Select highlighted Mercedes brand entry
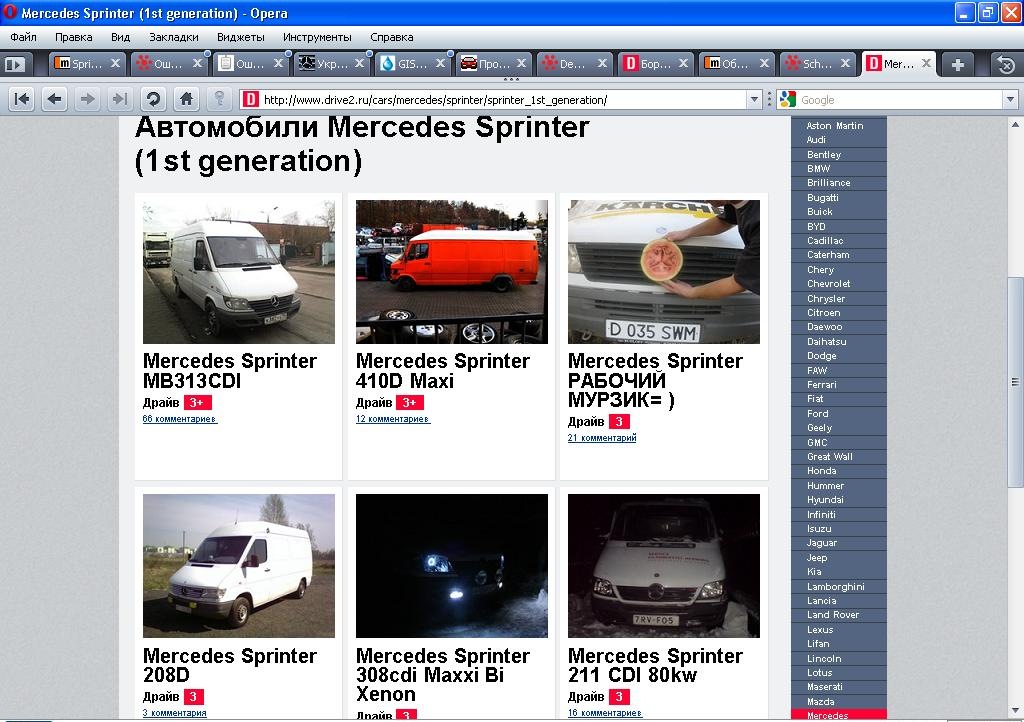This screenshot has width=1024, height=722. (x=839, y=715)
